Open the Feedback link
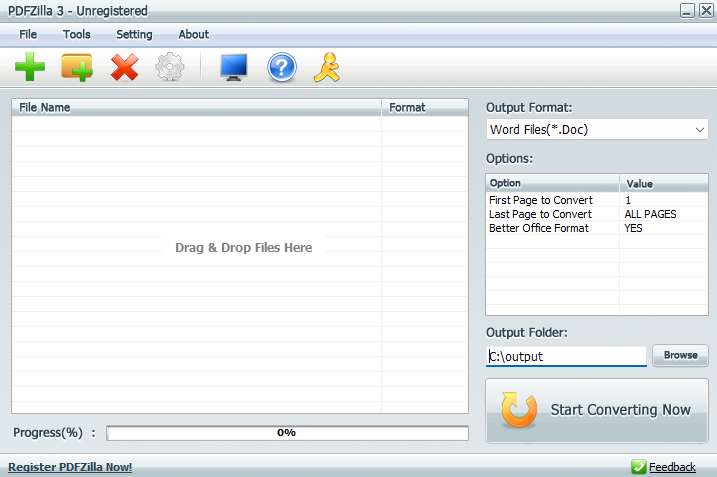The width and height of the screenshot is (717, 477). click(672, 467)
